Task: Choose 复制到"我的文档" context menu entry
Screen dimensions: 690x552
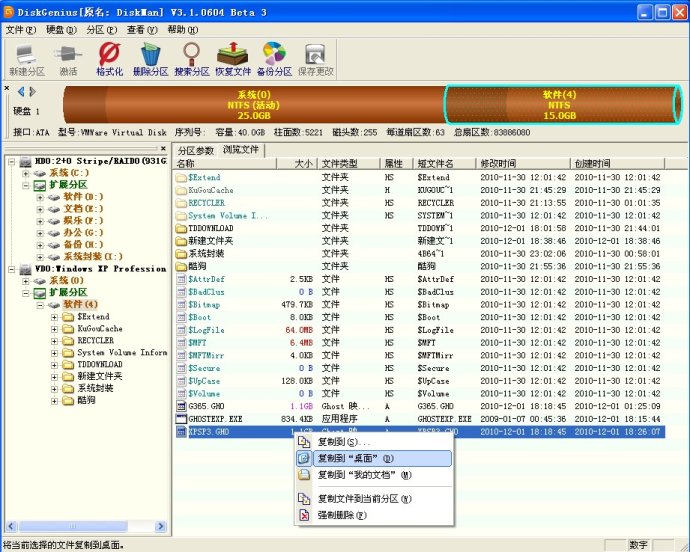Action: pos(374,475)
